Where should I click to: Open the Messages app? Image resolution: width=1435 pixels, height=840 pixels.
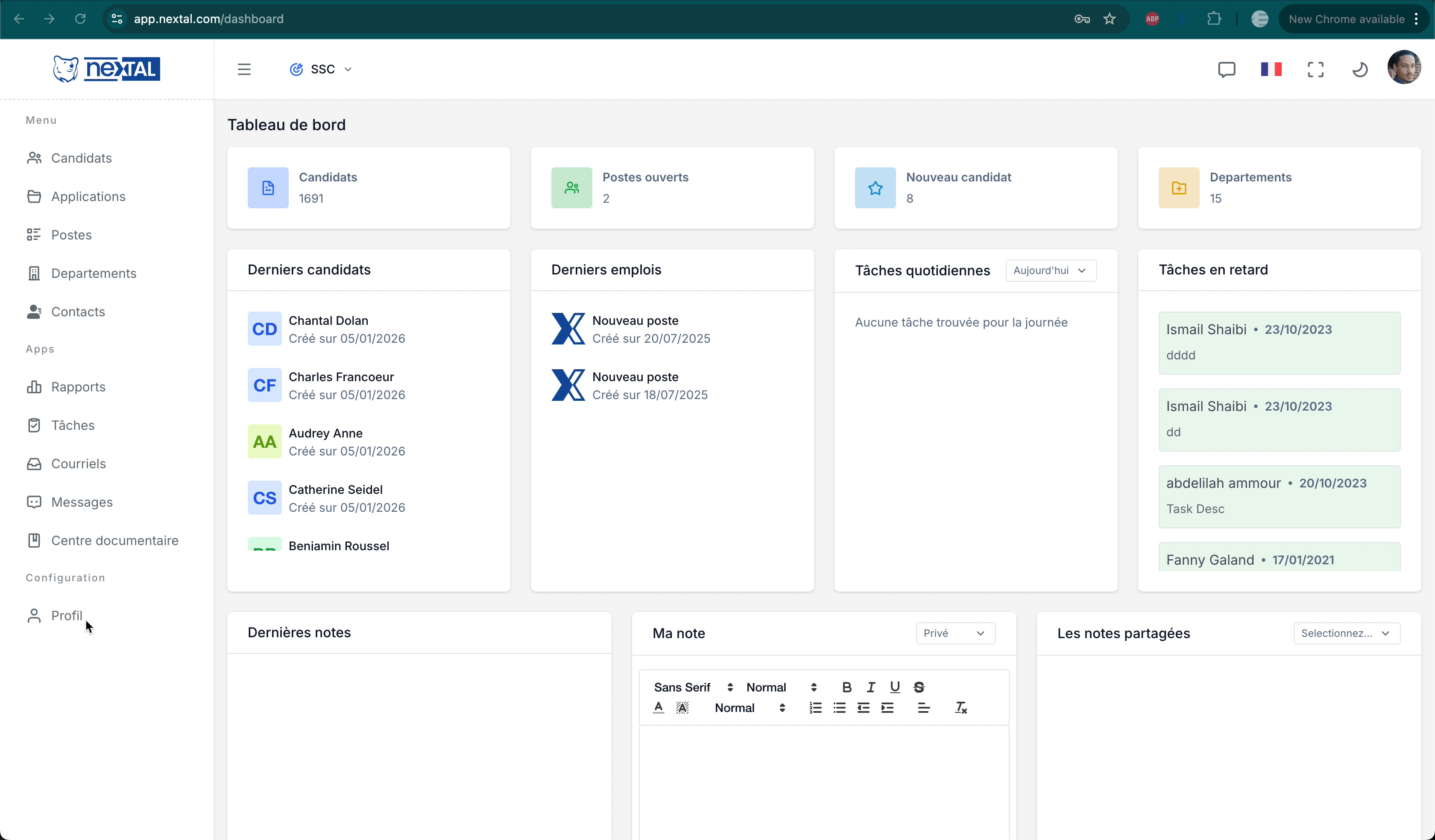[82, 502]
